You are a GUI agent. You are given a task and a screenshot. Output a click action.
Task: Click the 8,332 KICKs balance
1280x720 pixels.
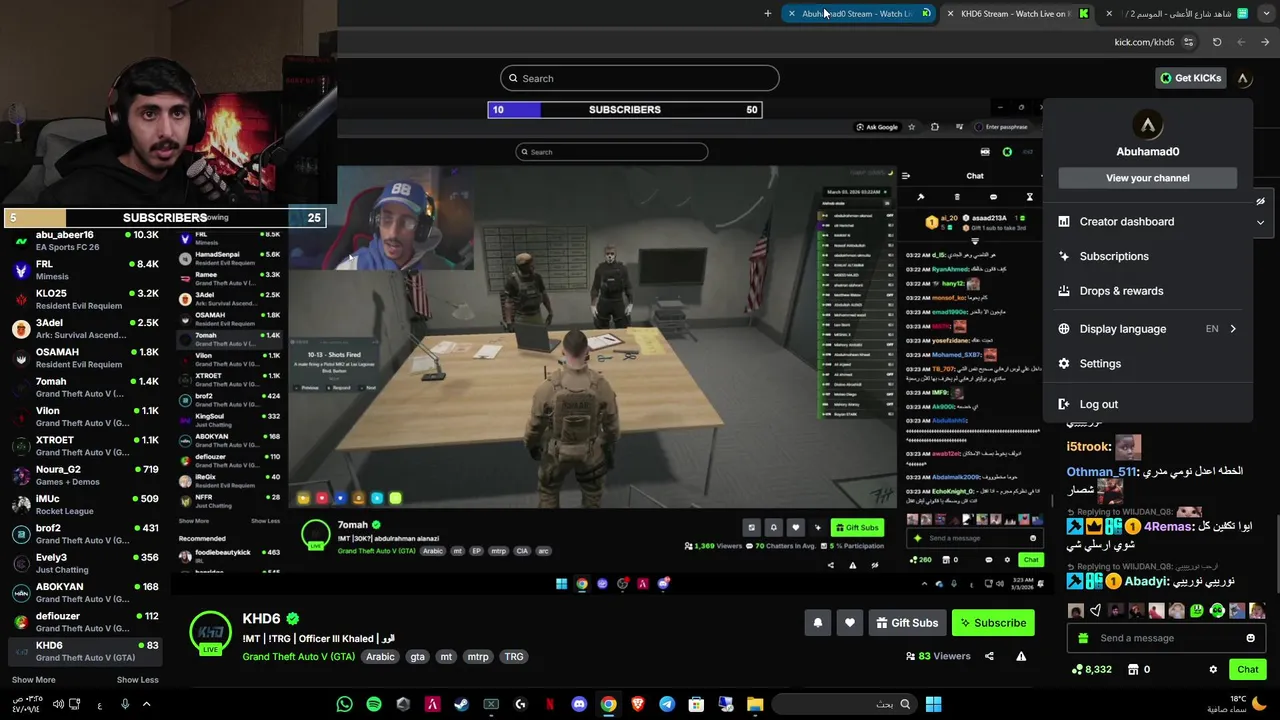[x=1091, y=669]
